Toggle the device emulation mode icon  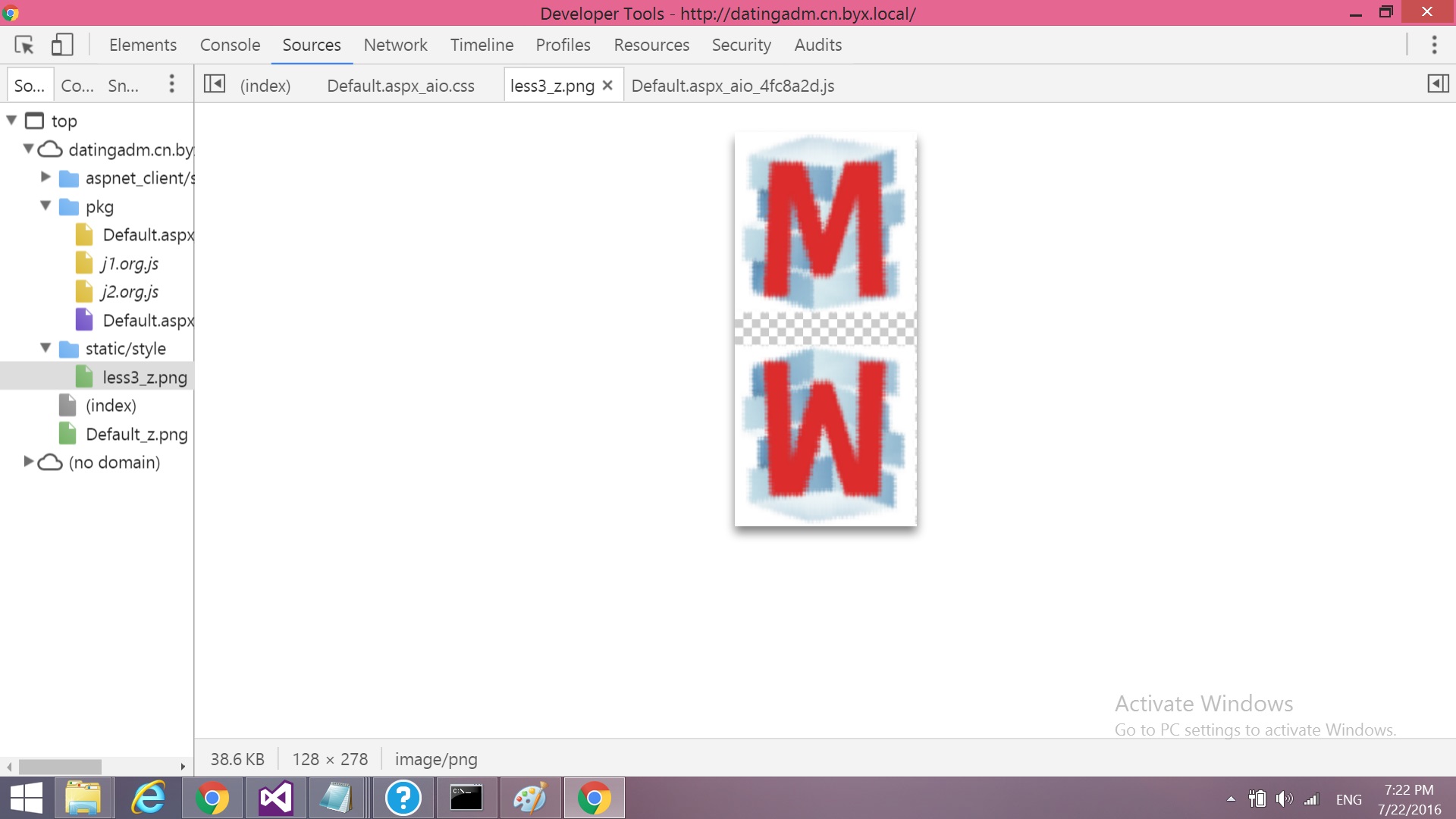tap(63, 45)
